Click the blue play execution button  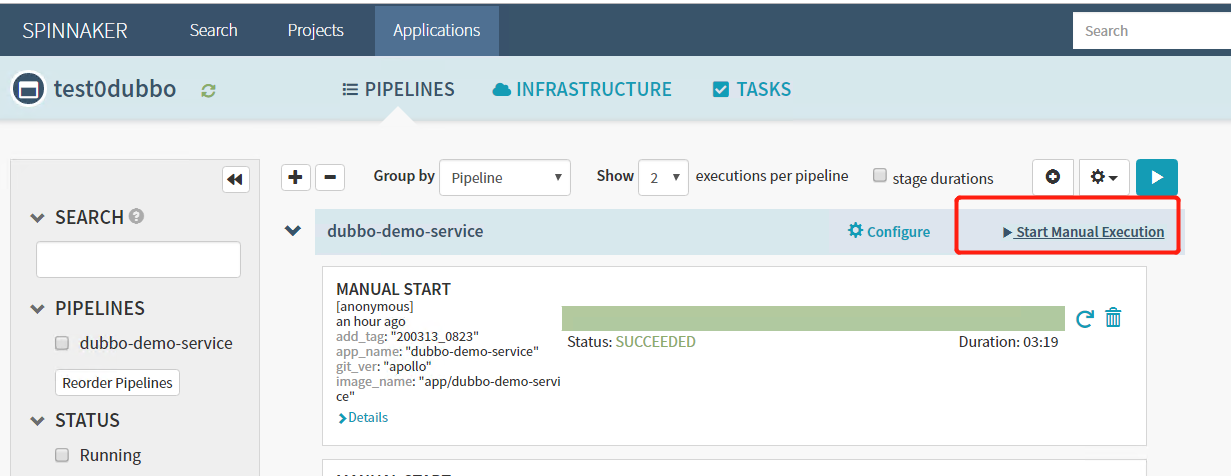[1156, 177]
